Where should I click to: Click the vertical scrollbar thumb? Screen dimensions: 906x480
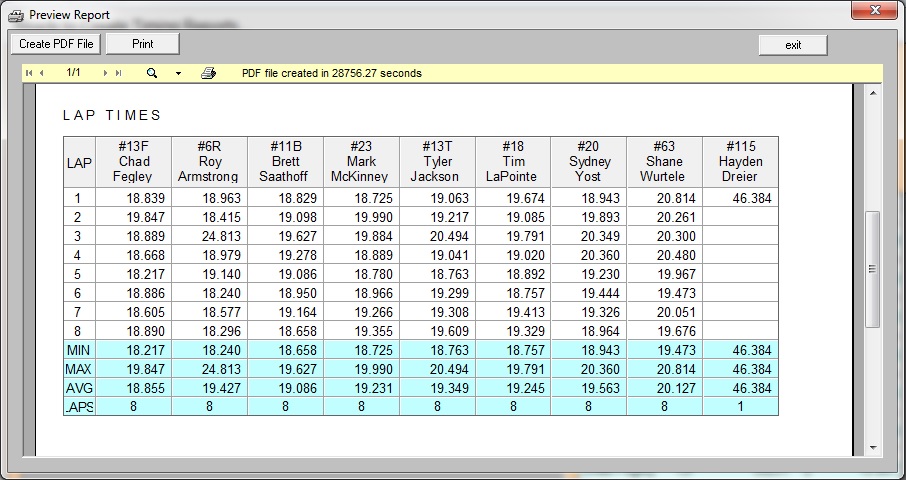tap(872, 268)
